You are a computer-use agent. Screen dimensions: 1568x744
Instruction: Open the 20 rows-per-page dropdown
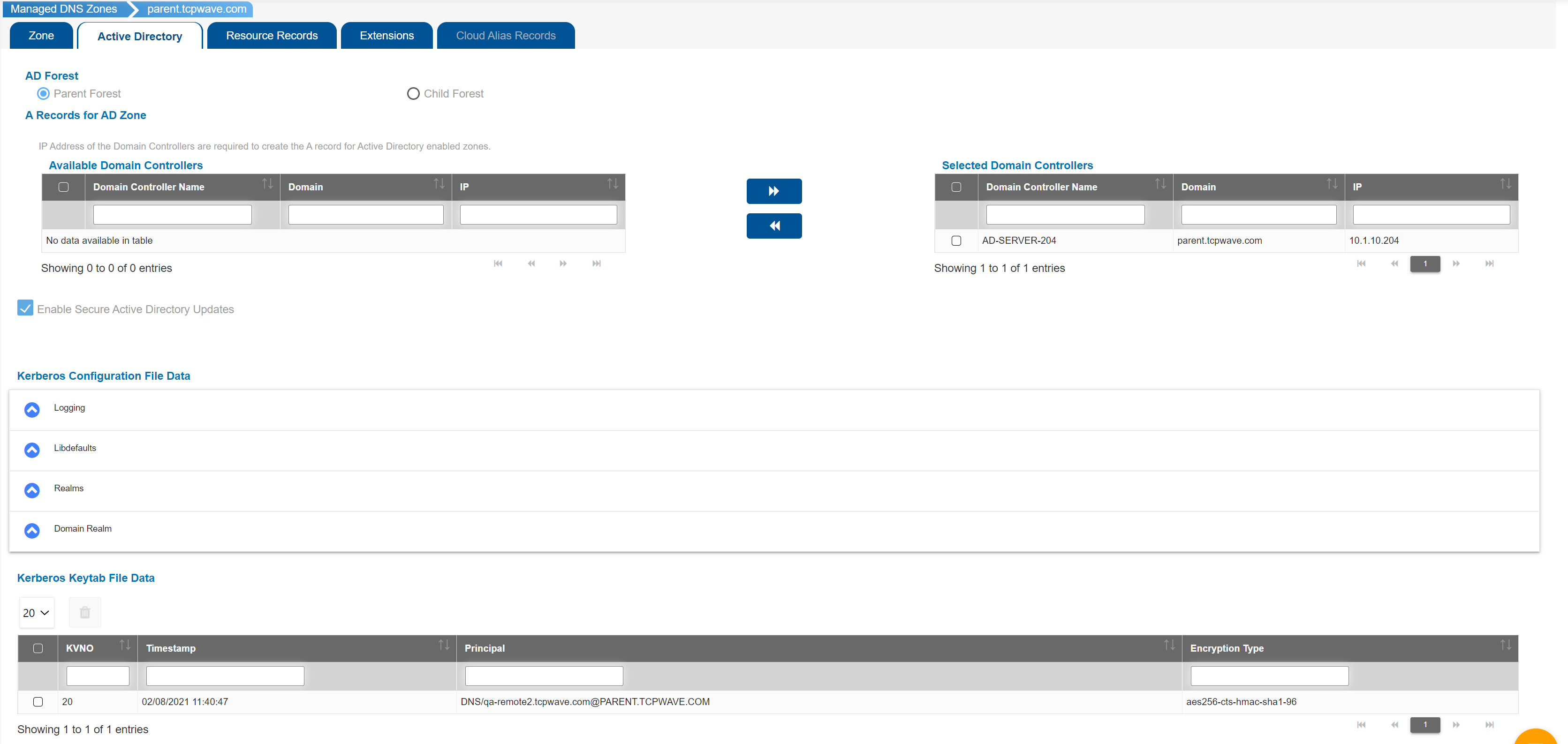click(x=37, y=613)
